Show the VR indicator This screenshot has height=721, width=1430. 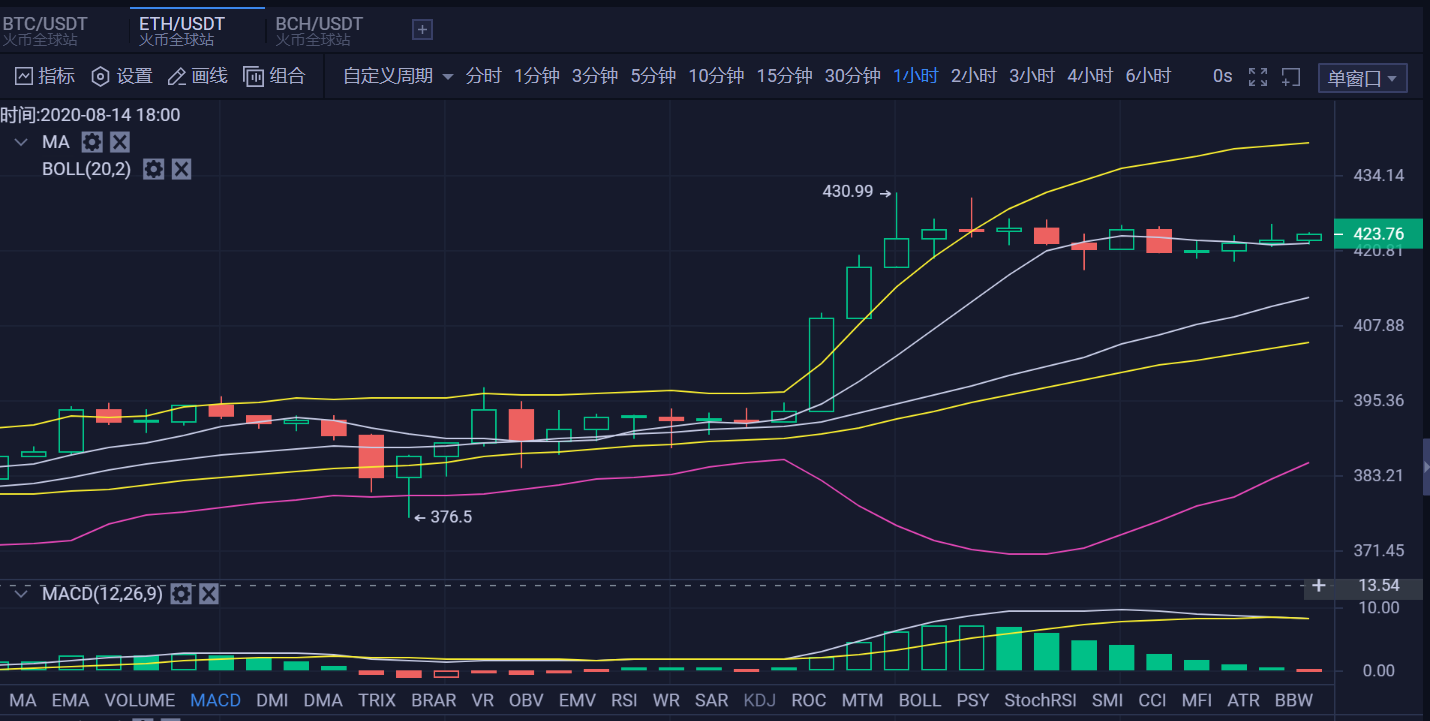click(483, 700)
